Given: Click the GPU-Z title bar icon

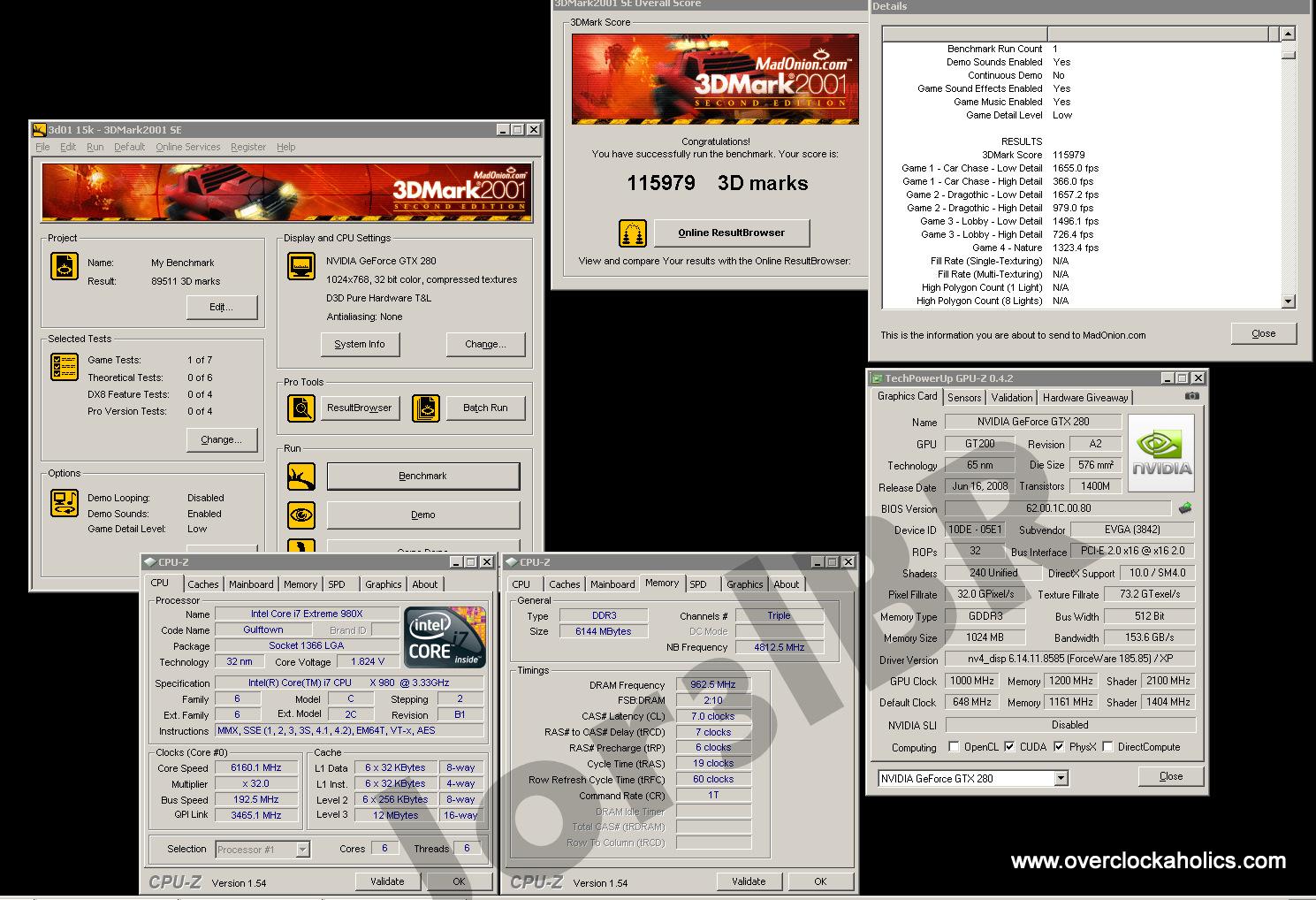Looking at the screenshot, I should pos(877,378).
